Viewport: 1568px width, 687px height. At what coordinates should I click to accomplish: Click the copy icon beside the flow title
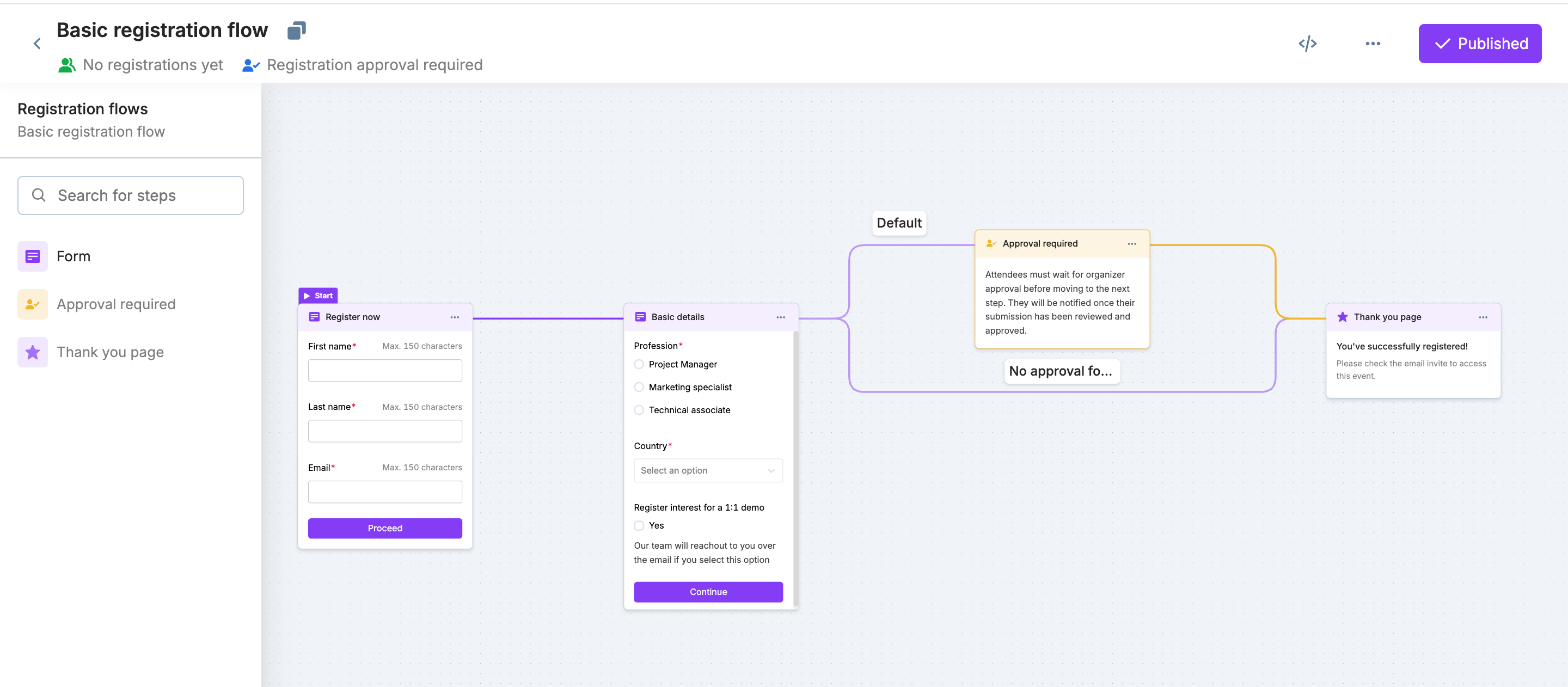[x=296, y=30]
